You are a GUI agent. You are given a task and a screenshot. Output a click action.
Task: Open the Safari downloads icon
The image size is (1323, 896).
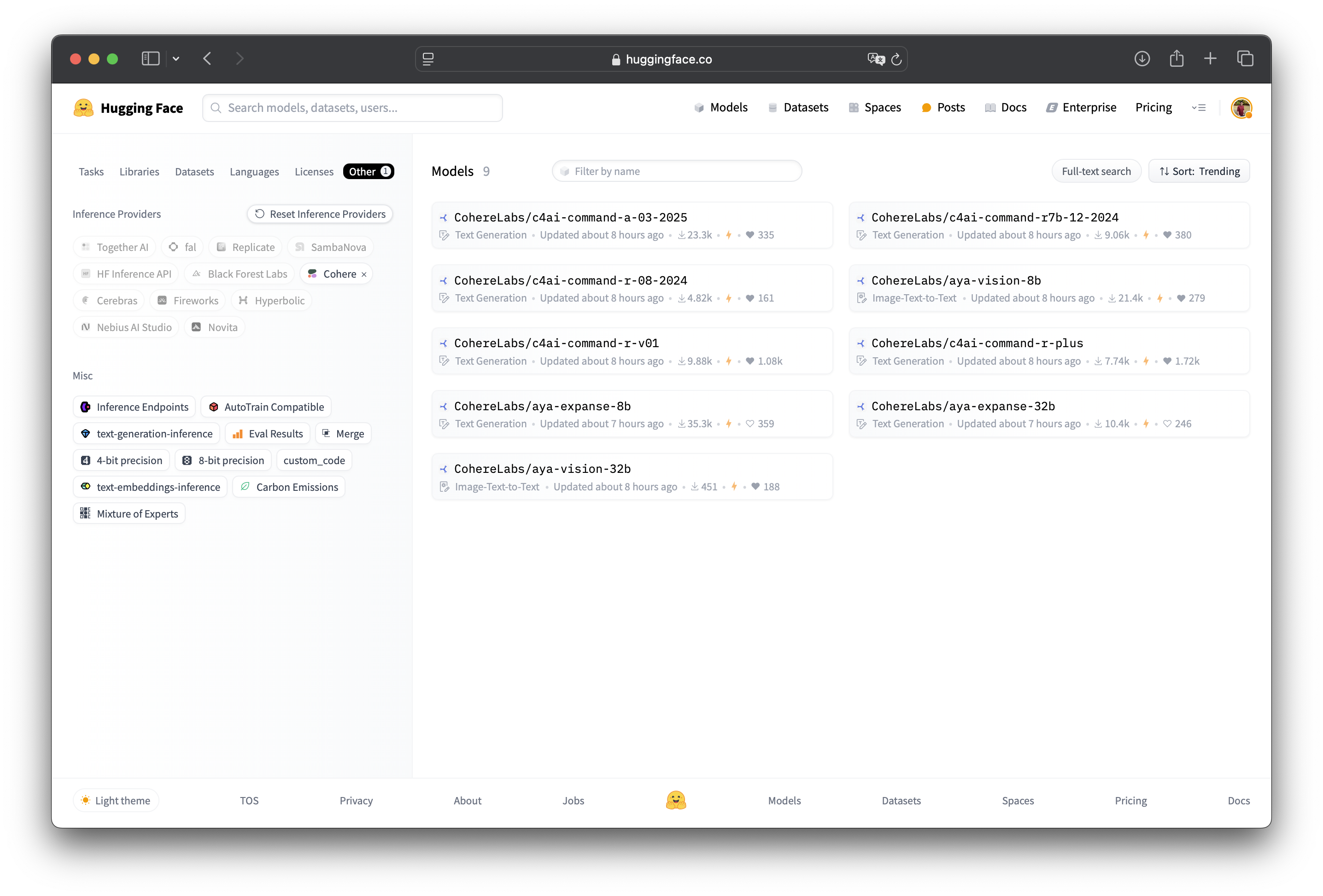(x=1142, y=58)
